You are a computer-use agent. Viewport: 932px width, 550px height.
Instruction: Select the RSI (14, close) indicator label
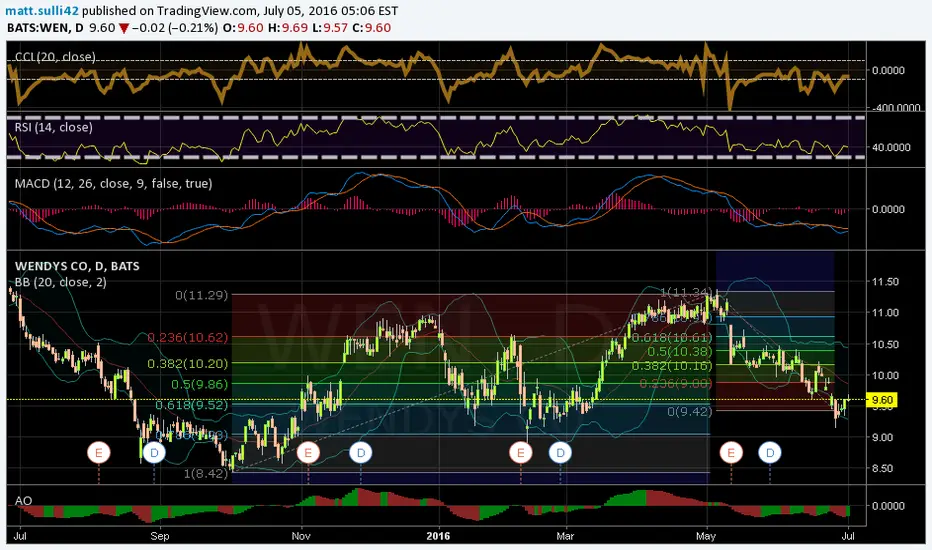pos(53,127)
